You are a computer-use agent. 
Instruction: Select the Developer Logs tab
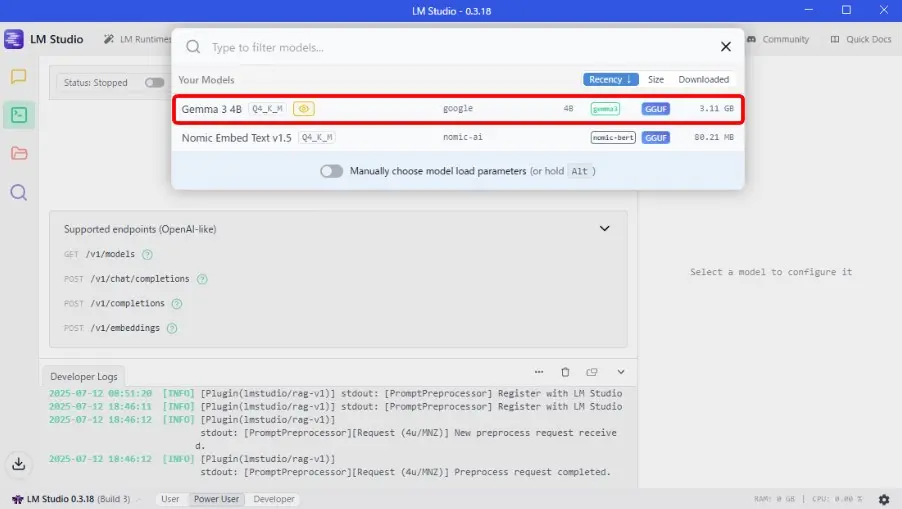[x=83, y=376]
